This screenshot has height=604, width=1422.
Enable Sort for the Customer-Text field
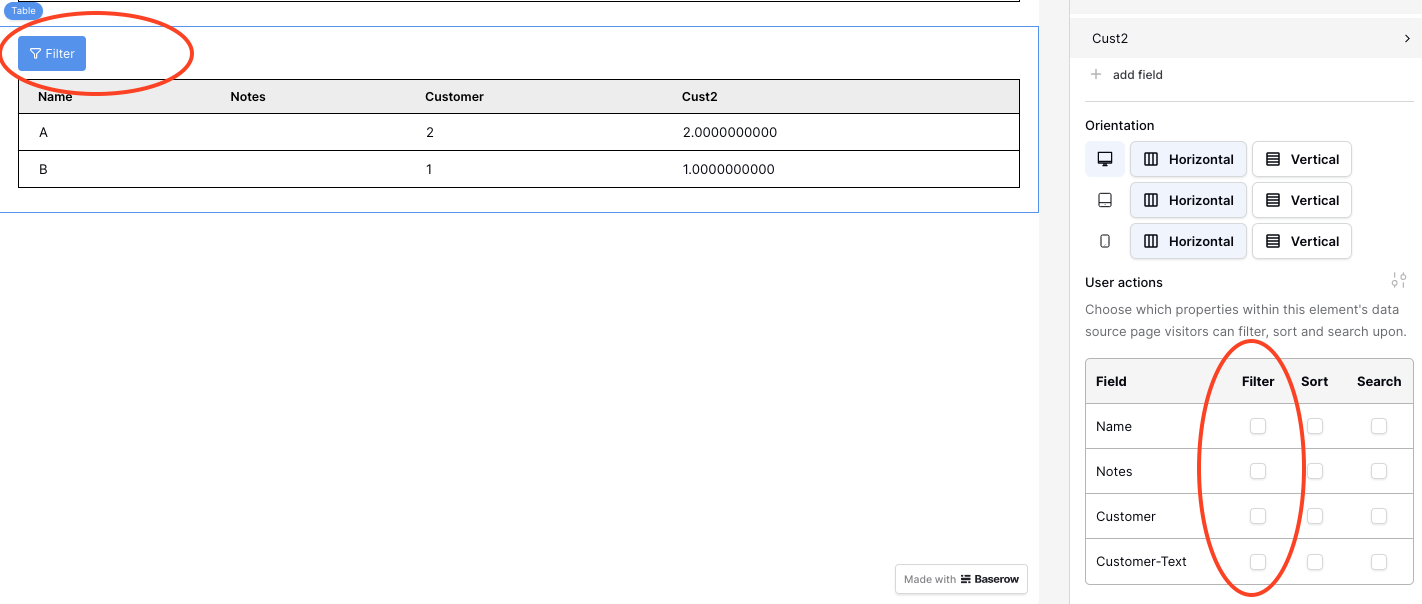point(1315,562)
